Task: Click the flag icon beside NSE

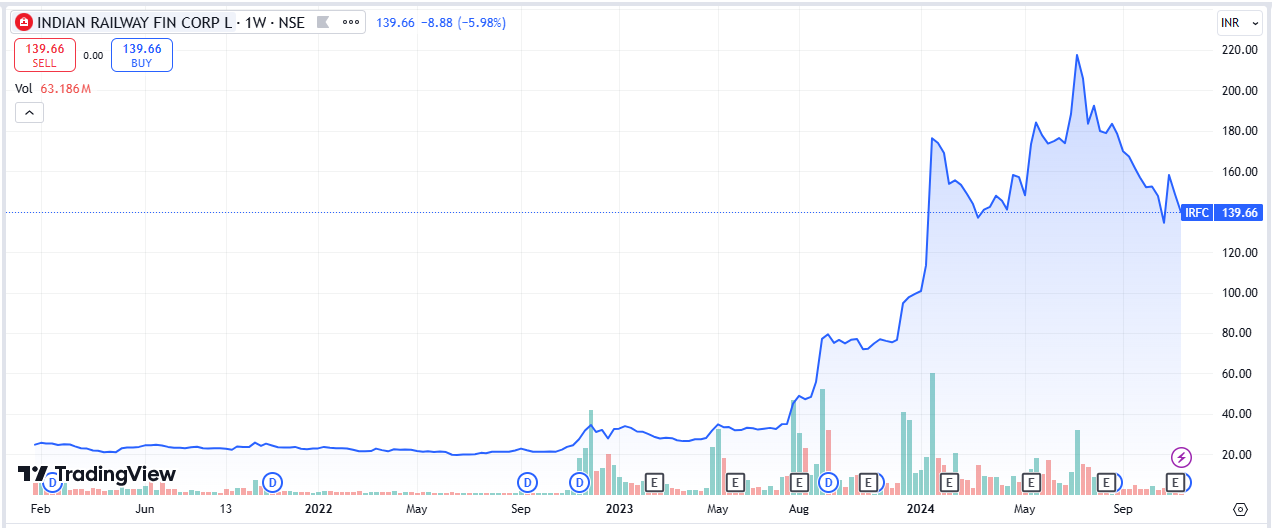Action: [x=322, y=21]
